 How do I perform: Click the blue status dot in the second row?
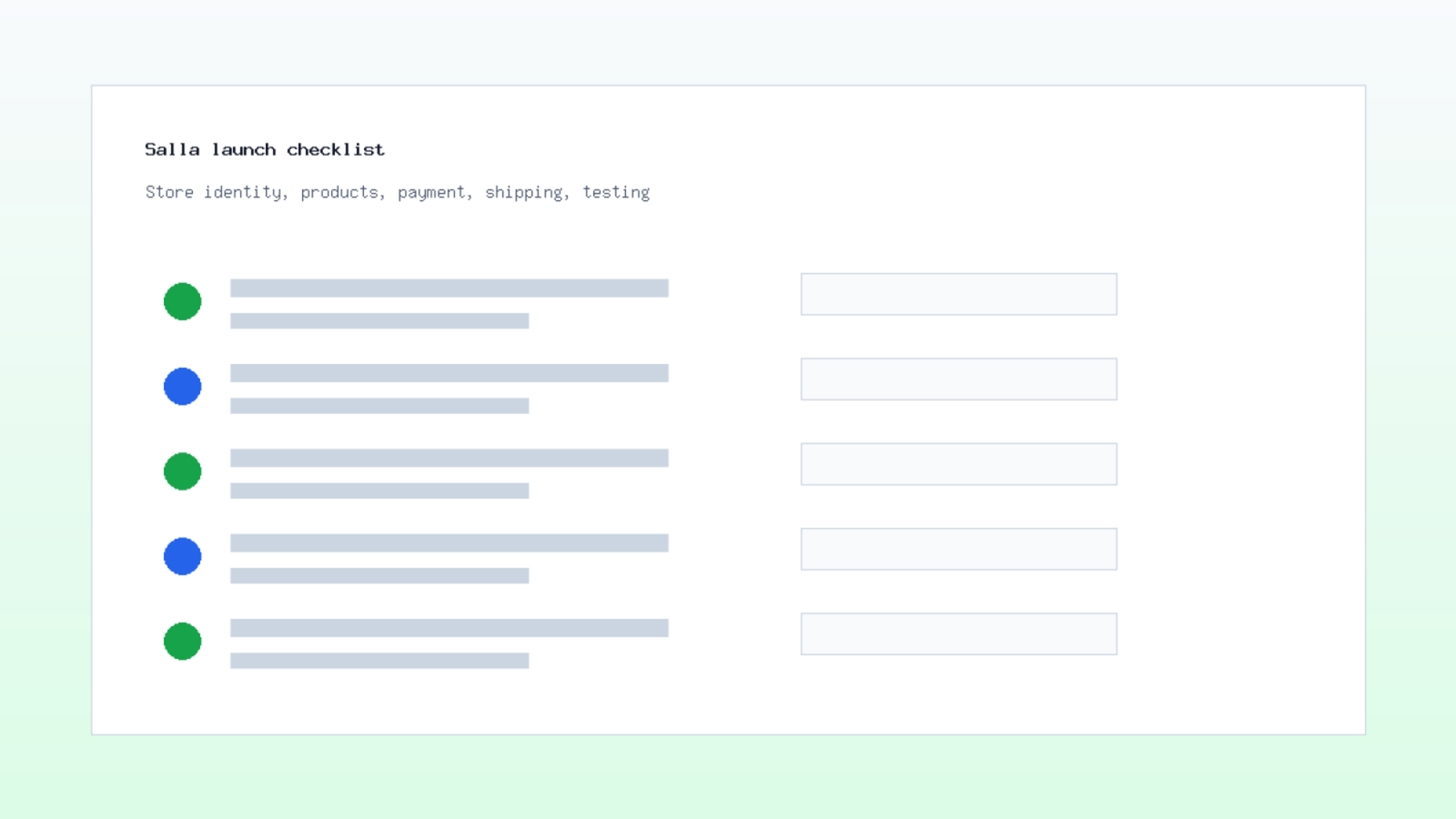click(182, 386)
